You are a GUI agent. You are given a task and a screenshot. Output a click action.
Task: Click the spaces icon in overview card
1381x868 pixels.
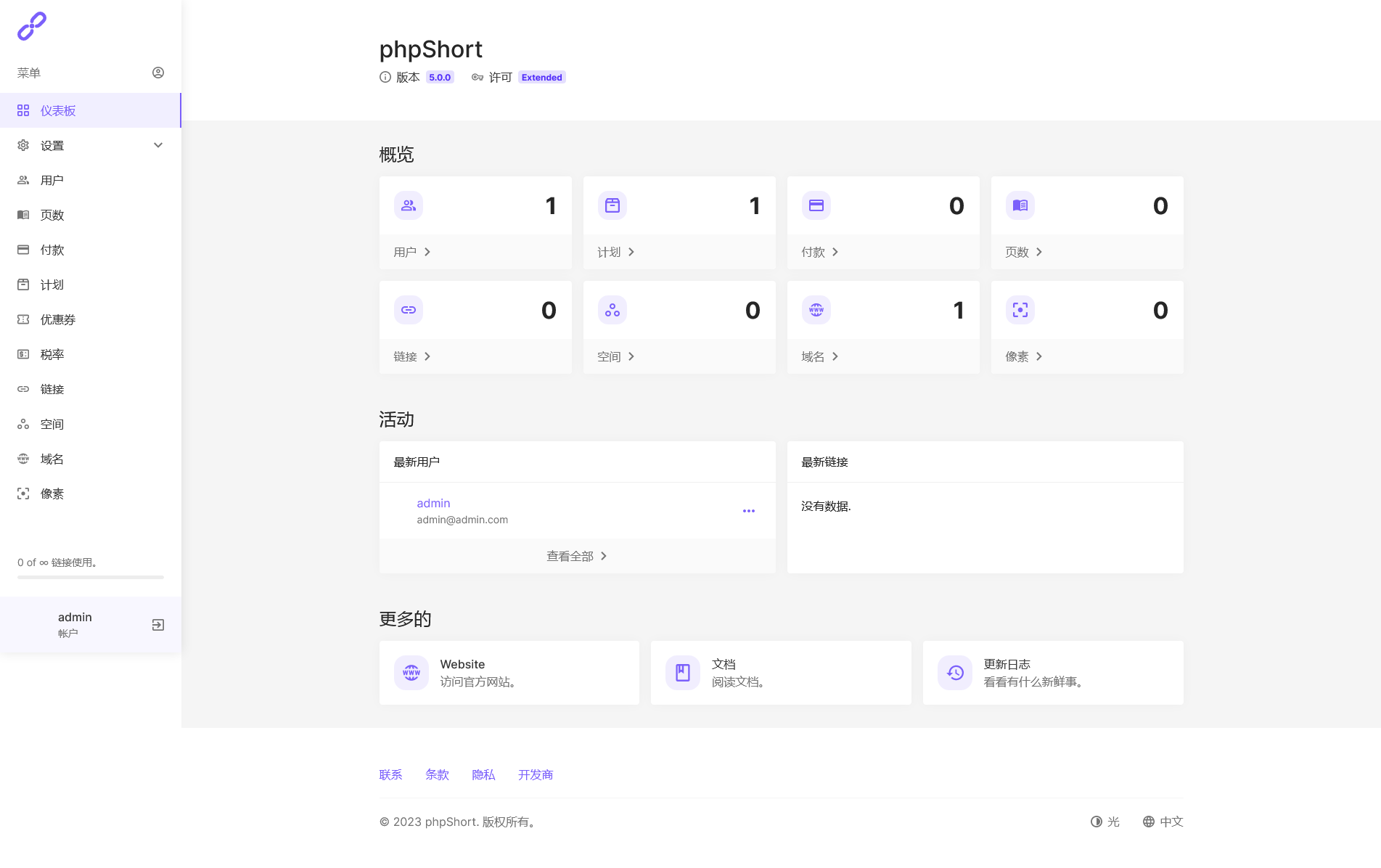[612, 310]
